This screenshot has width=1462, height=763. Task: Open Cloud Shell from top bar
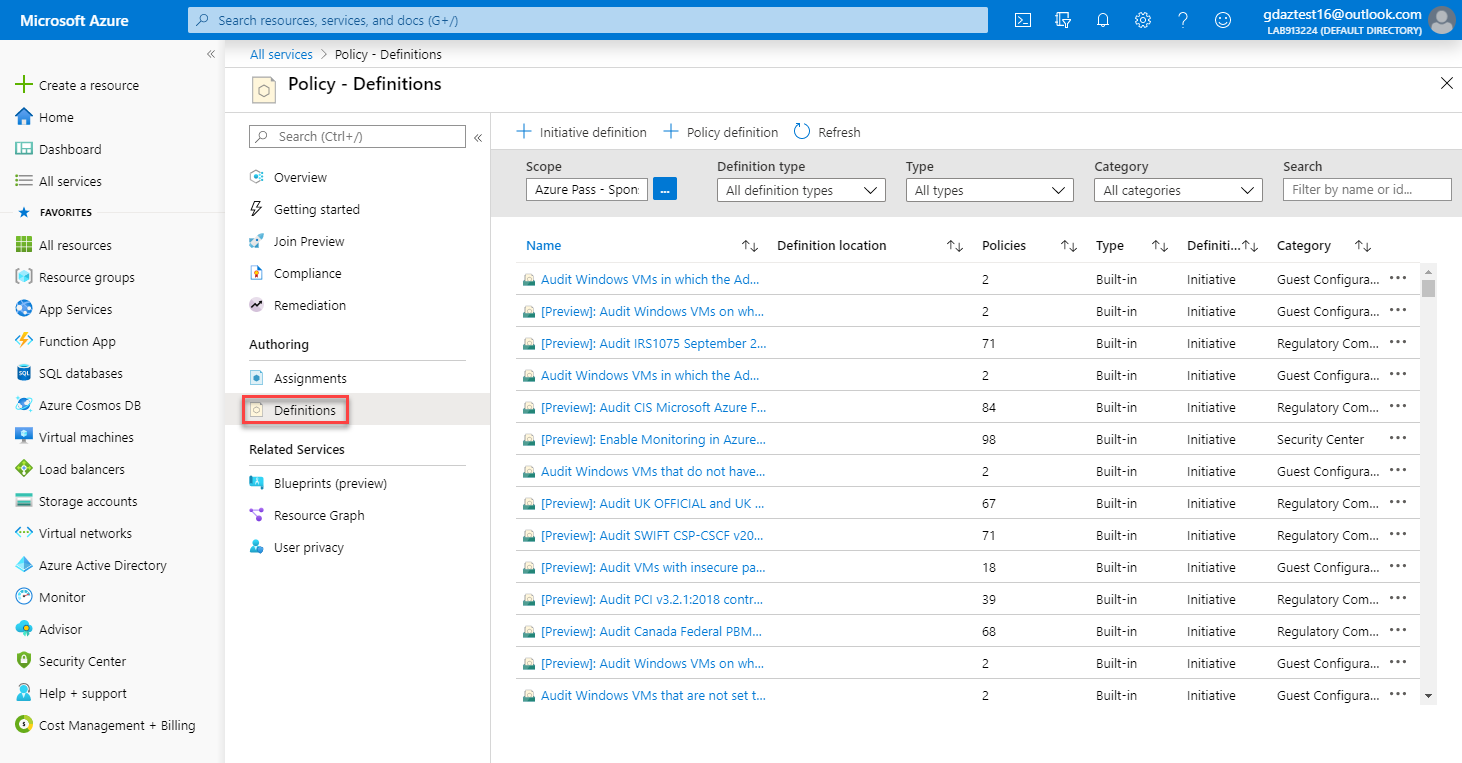(1023, 20)
